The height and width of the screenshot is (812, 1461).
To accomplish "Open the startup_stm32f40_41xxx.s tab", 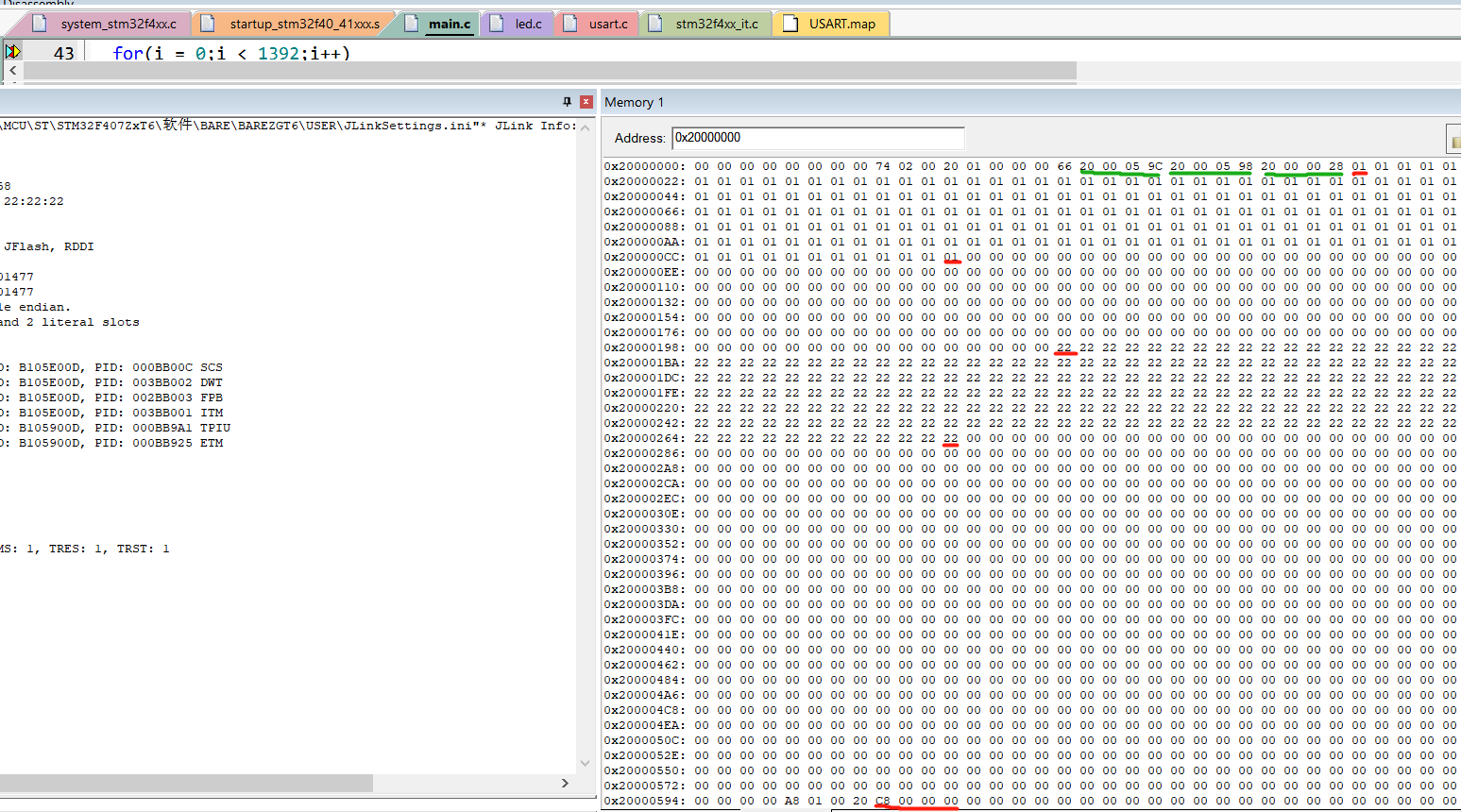I will 293,24.
